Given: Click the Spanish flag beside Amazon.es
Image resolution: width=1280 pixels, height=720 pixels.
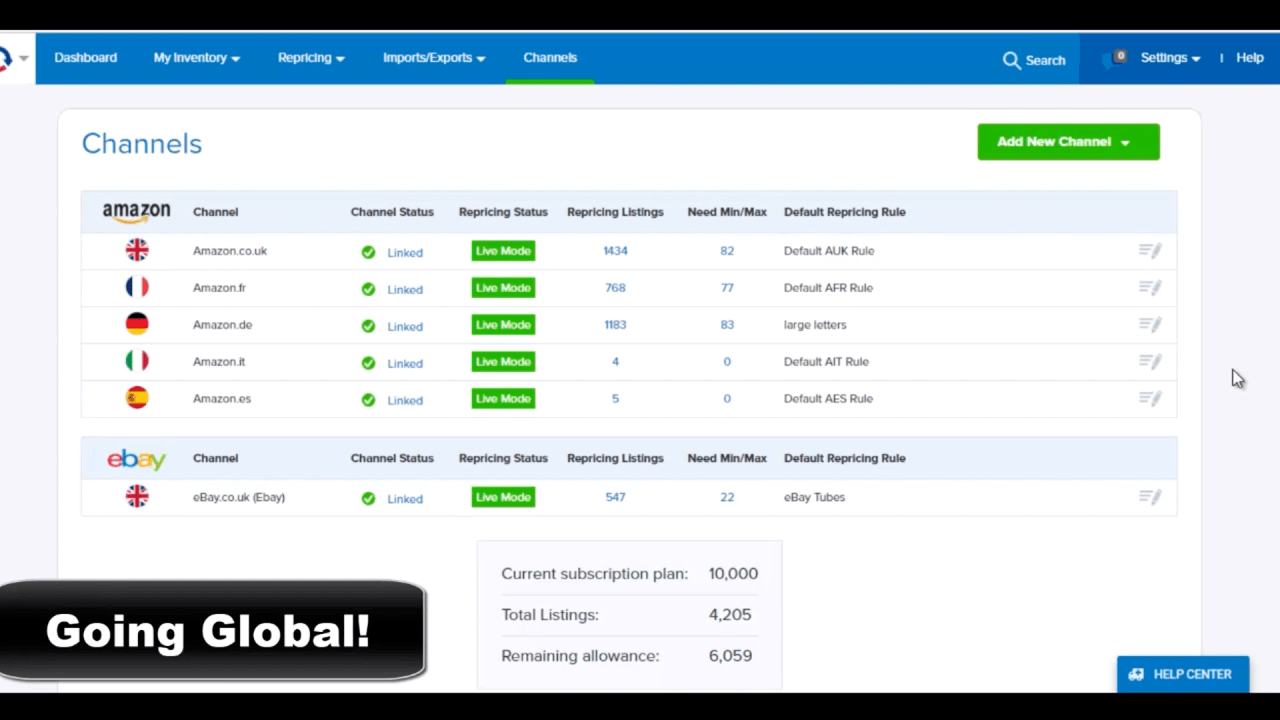Looking at the screenshot, I should pos(137,398).
